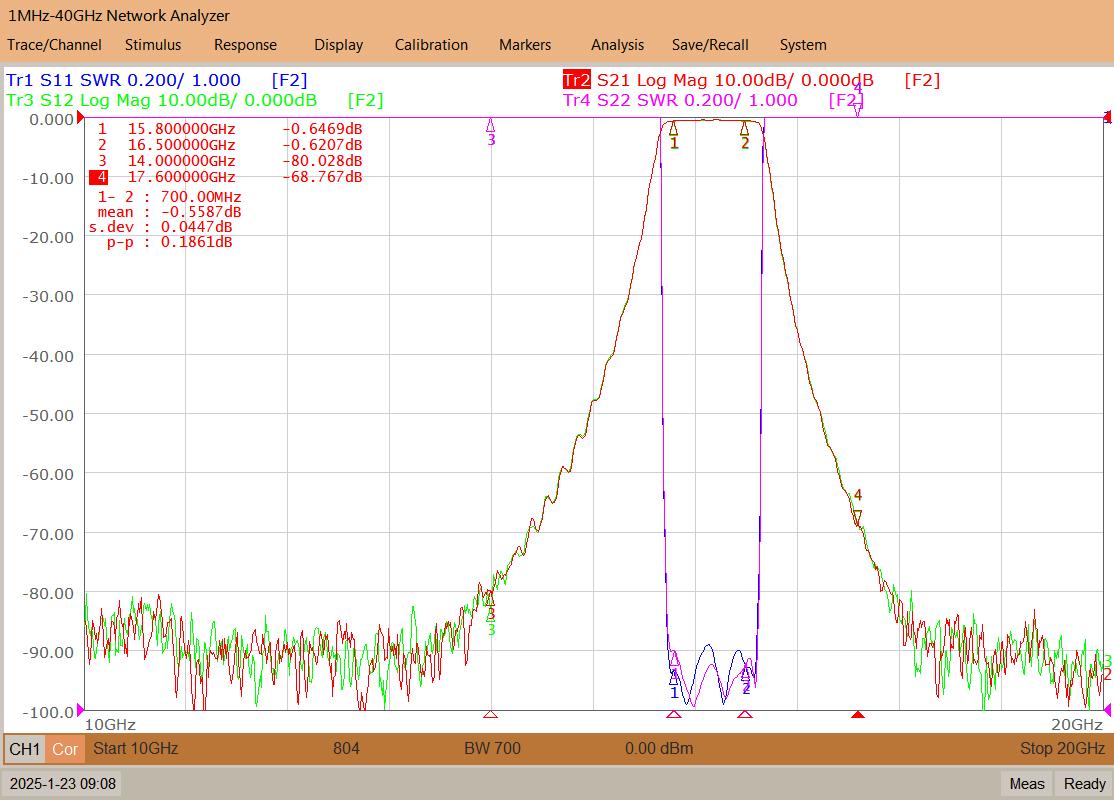Open the Stimulus menu
The width and height of the screenshot is (1114, 800).
(153, 45)
